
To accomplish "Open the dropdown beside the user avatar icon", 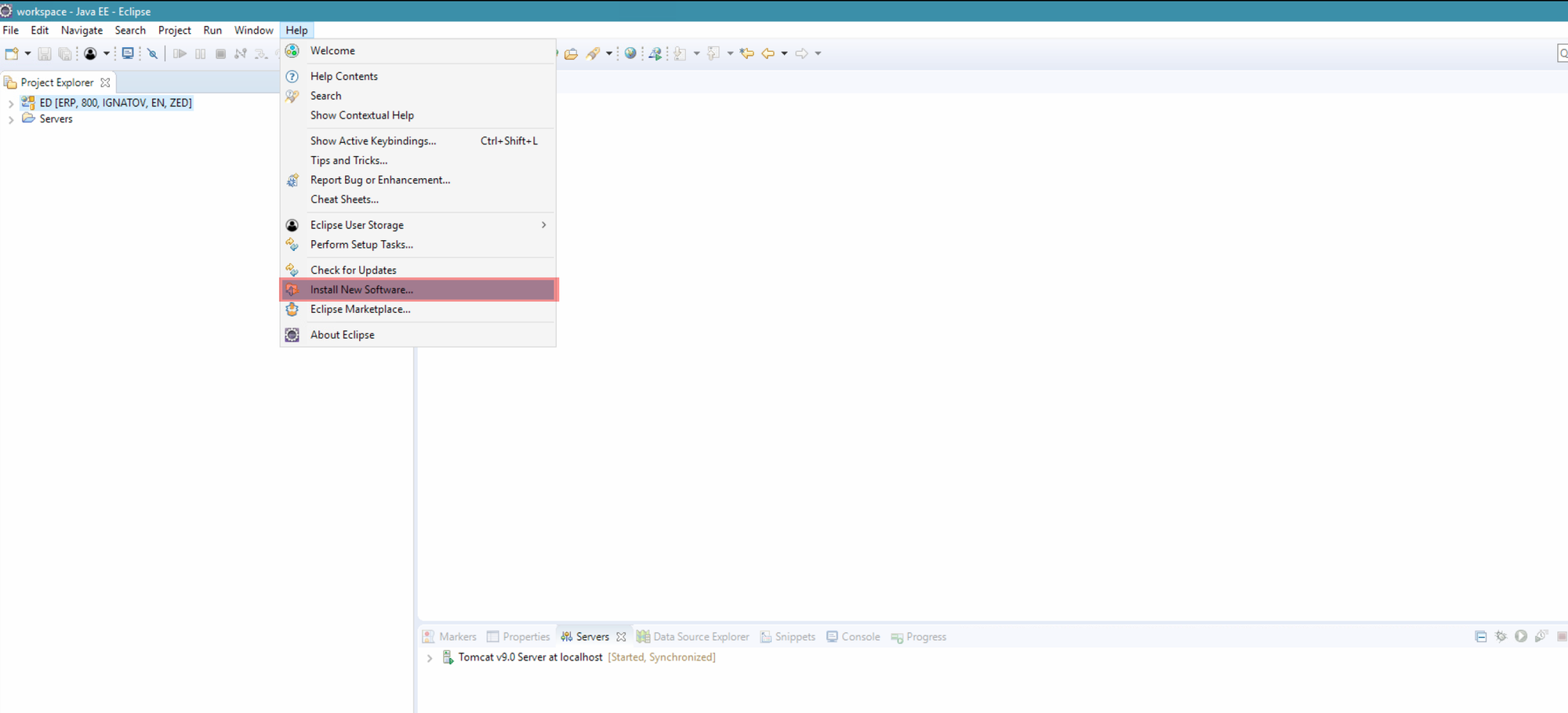I will (x=107, y=53).
